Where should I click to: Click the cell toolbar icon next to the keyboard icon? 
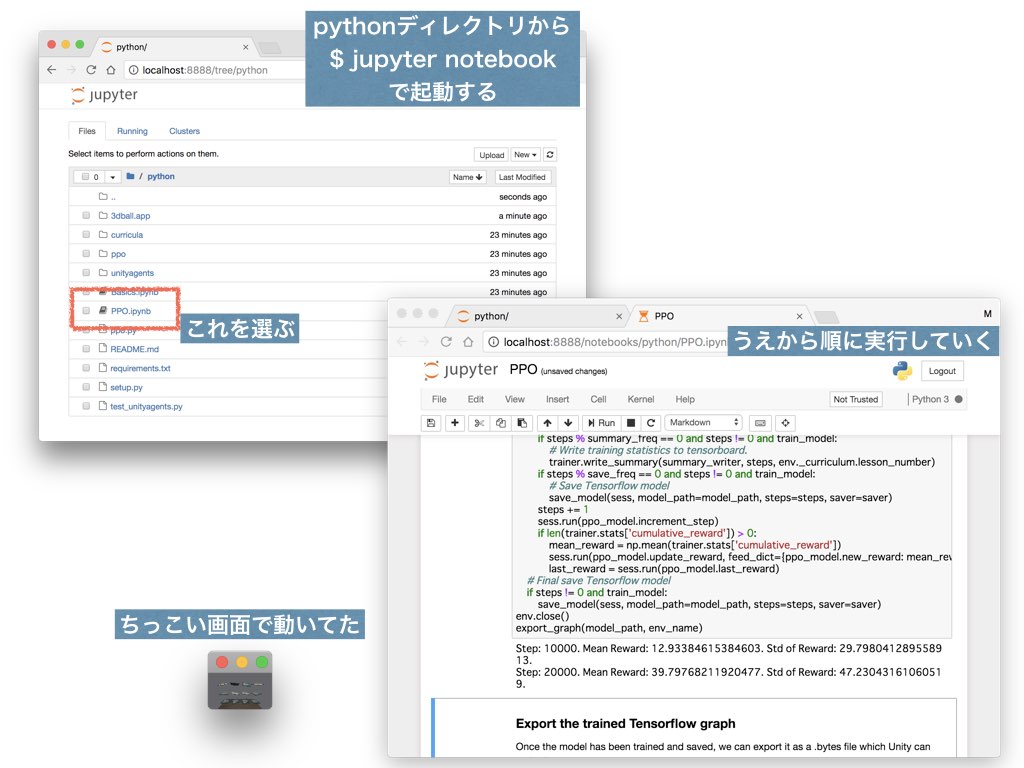click(786, 423)
